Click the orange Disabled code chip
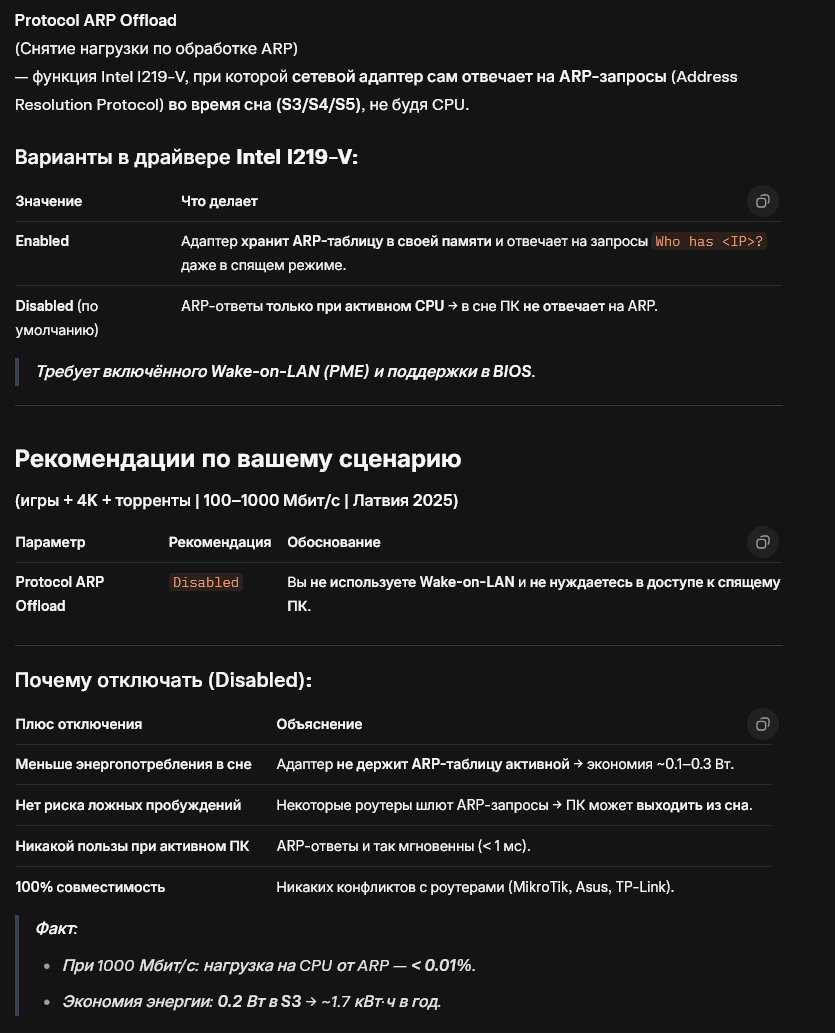Viewport: 835px width, 1033px height. coord(206,582)
